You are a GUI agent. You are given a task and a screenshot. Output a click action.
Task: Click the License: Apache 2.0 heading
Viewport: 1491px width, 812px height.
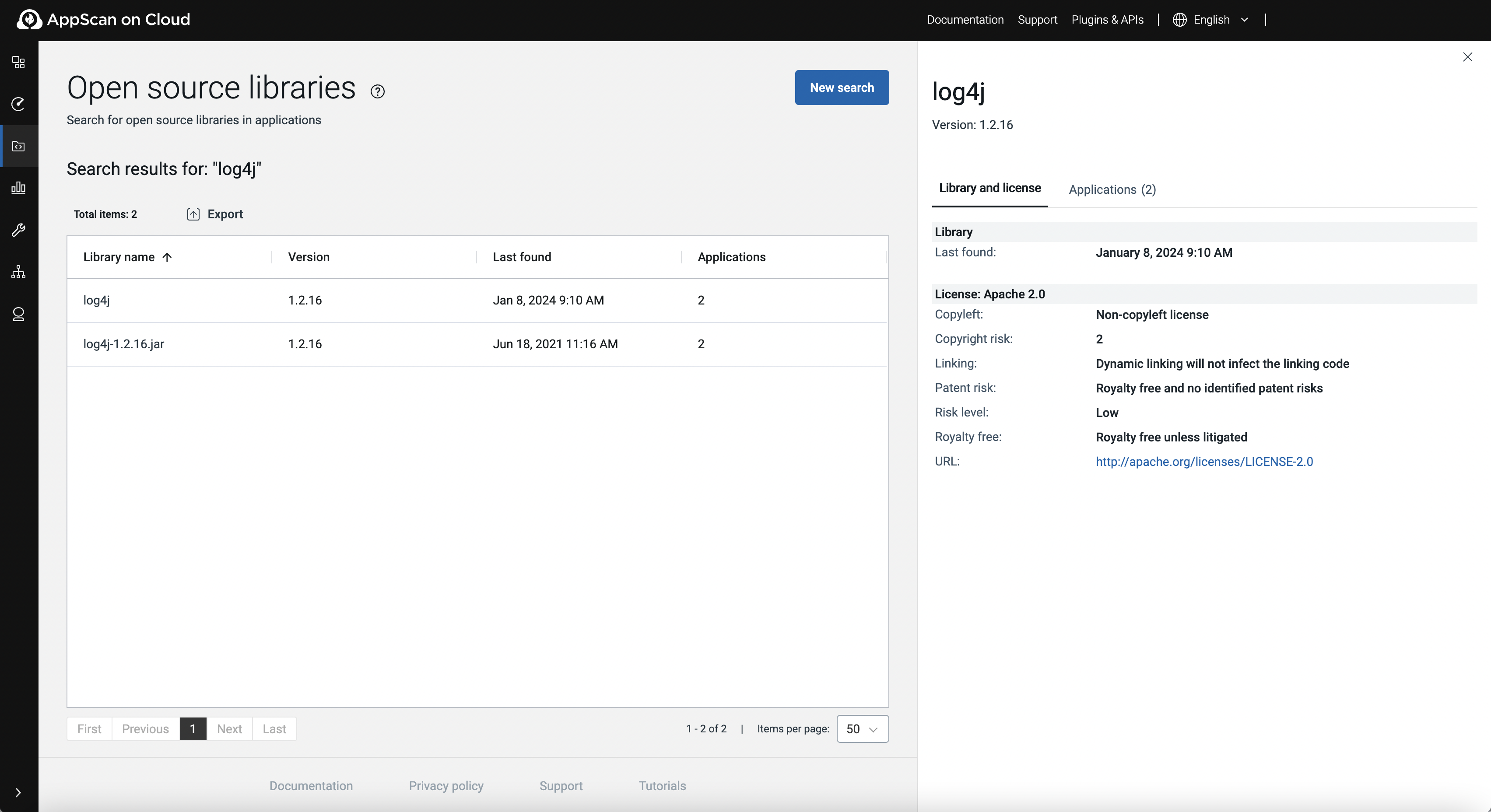pos(990,294)
